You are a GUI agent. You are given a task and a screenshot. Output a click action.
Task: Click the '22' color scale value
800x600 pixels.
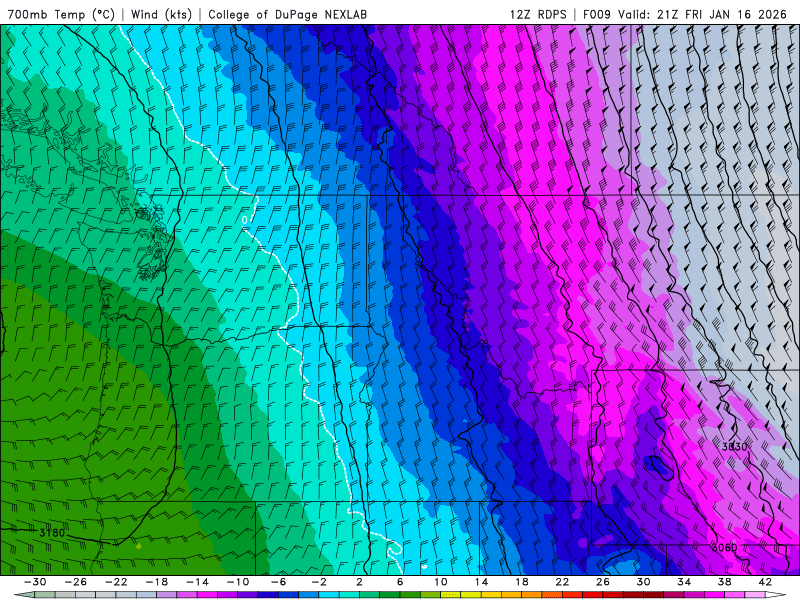pyautogui.click(x=562, y=582)
